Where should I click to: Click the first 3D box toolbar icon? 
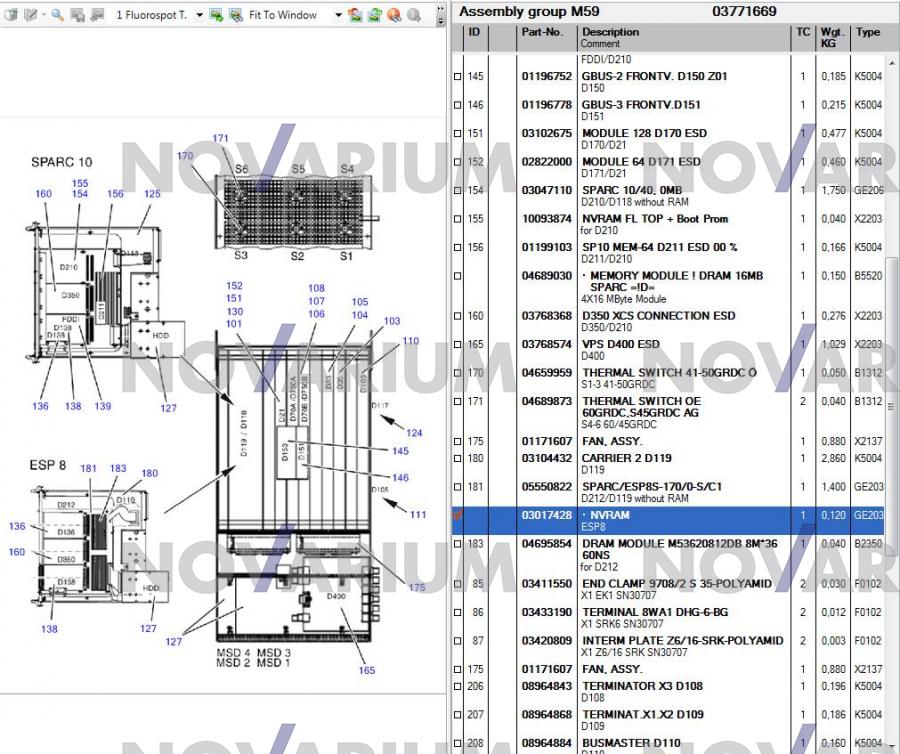(x=11, y=15)
